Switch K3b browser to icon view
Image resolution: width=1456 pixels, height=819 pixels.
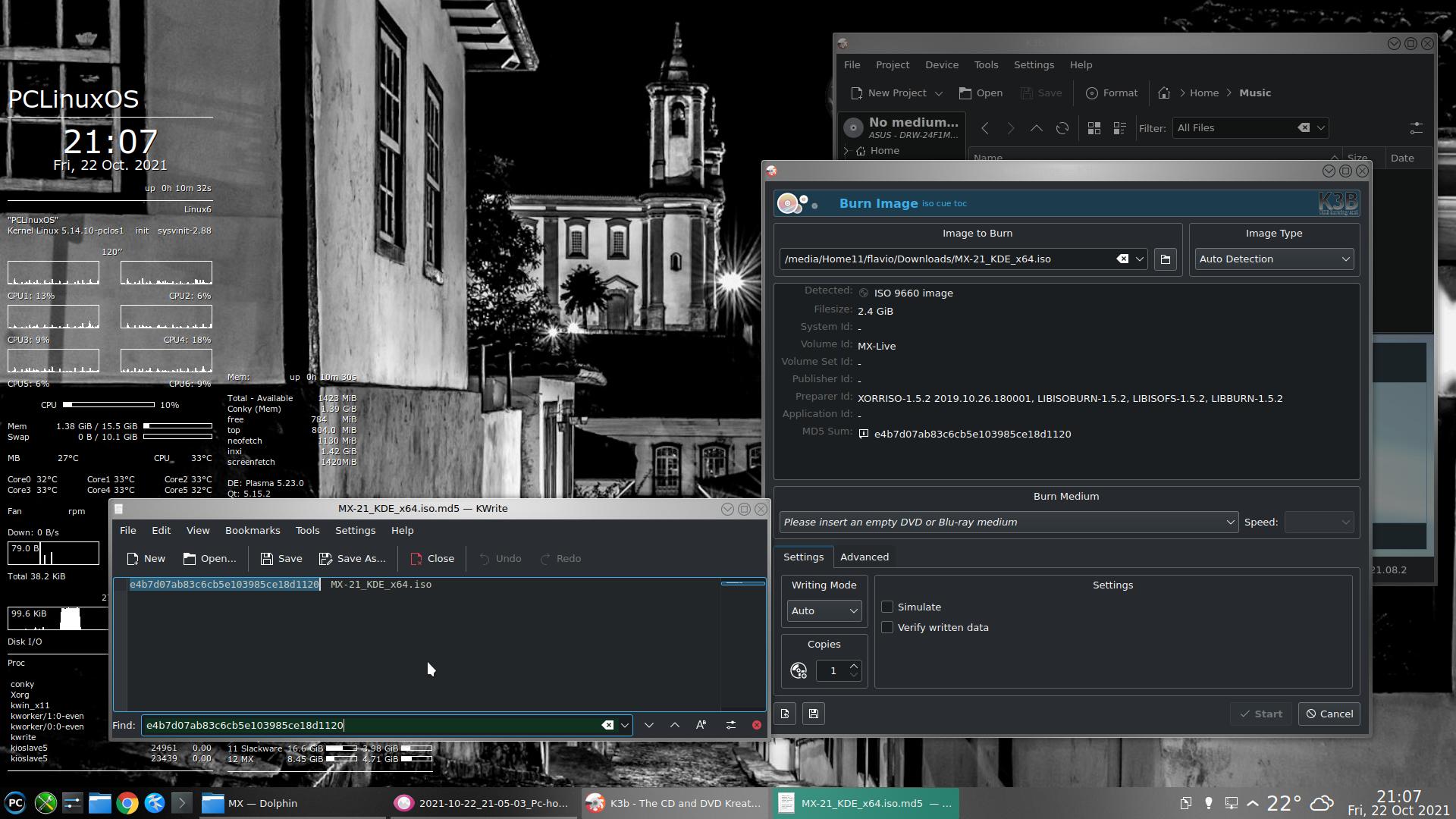pyautogui.click(x=1094, y=128)
